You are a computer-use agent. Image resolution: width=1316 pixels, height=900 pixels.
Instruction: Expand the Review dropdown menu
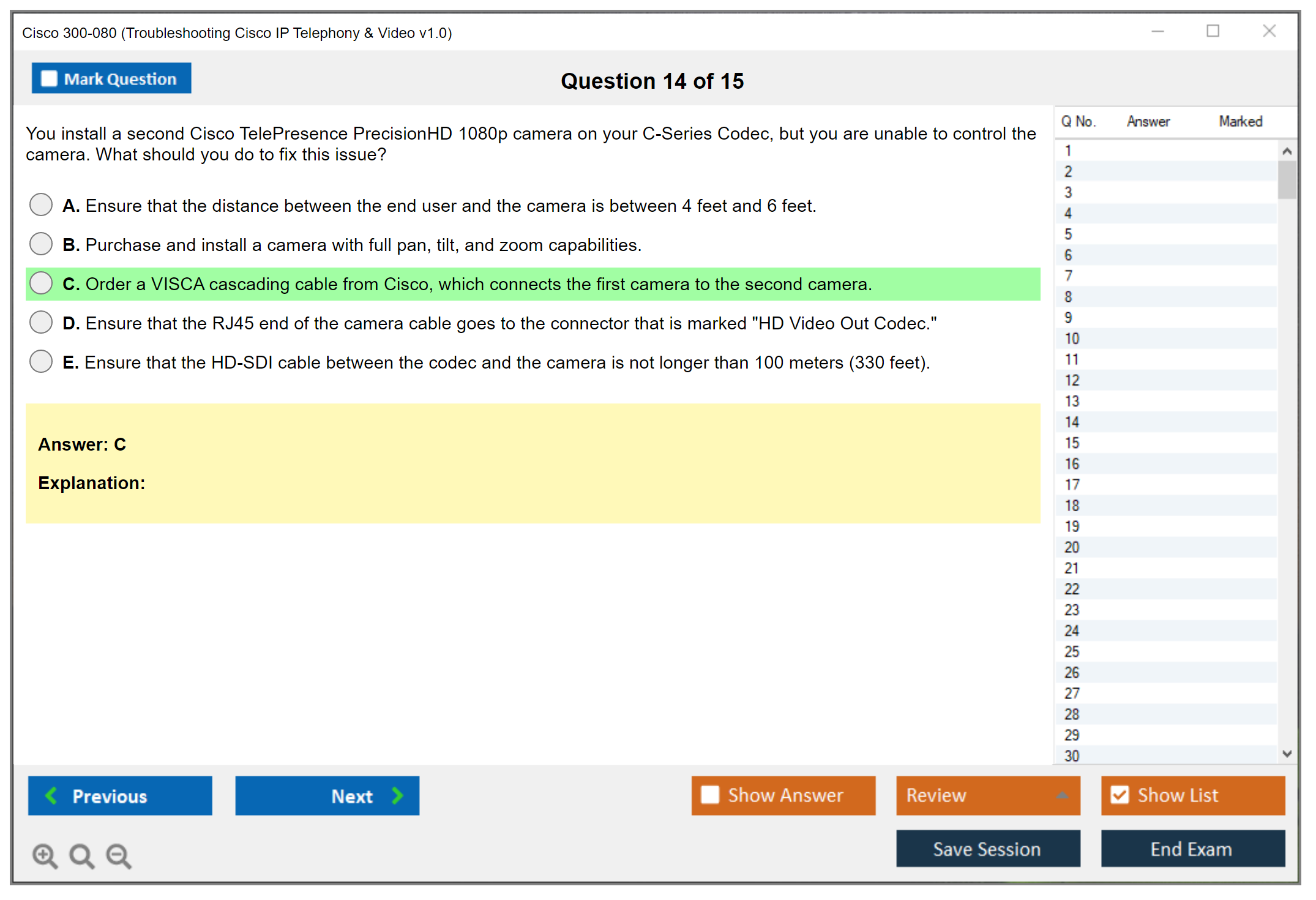click(1063, 795)
